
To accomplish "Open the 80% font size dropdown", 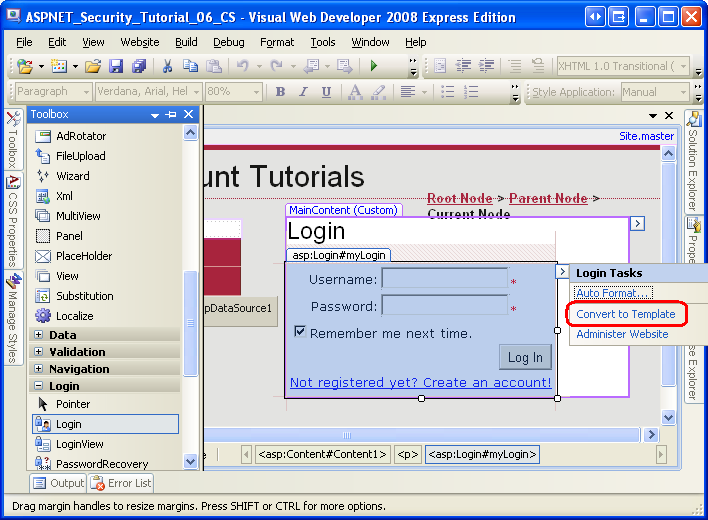I will coord(256,92).
